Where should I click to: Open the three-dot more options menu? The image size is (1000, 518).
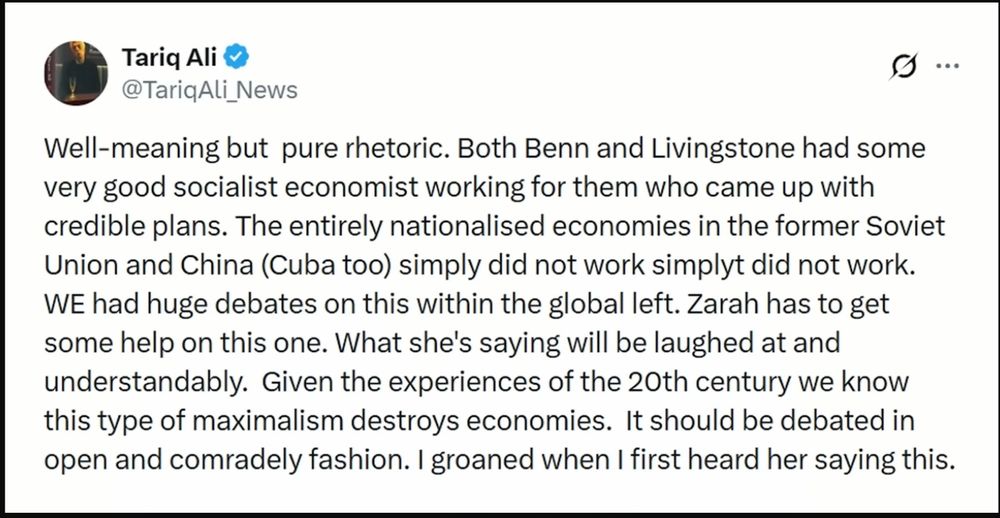click(947, 66)
